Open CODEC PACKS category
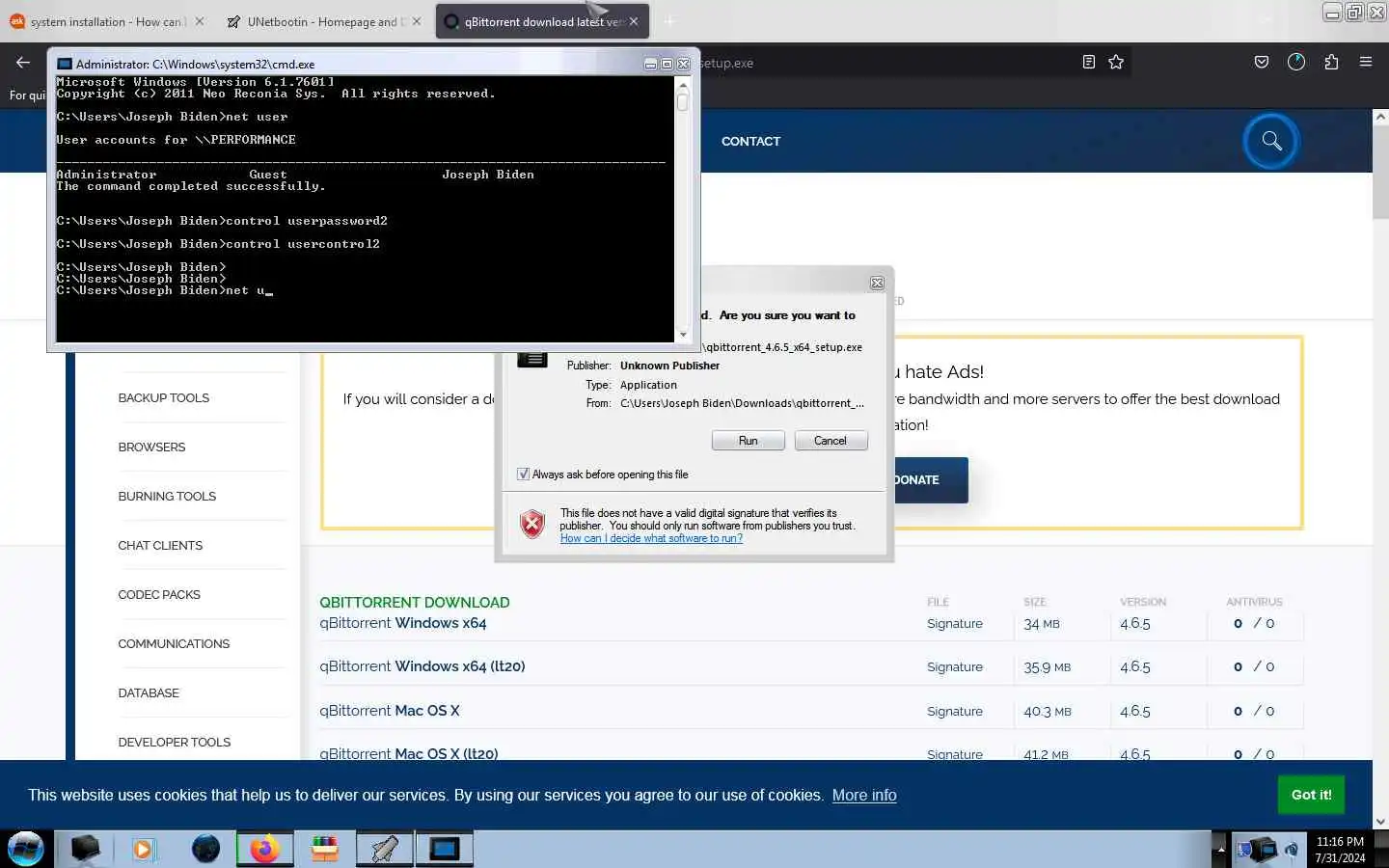The height and width of the screenshot is (868, 1389). [159, 594]
